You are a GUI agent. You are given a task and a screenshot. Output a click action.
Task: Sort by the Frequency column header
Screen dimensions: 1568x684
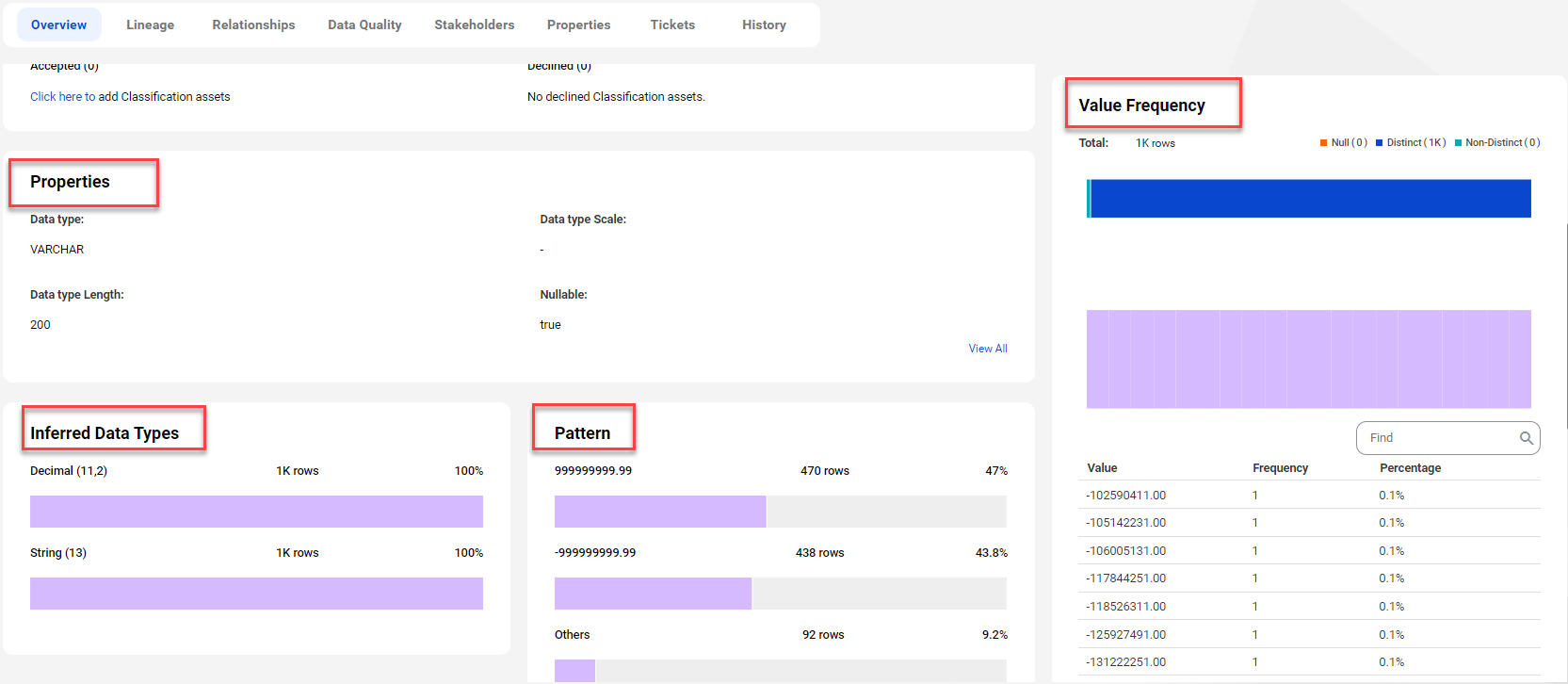[1280, 468]
